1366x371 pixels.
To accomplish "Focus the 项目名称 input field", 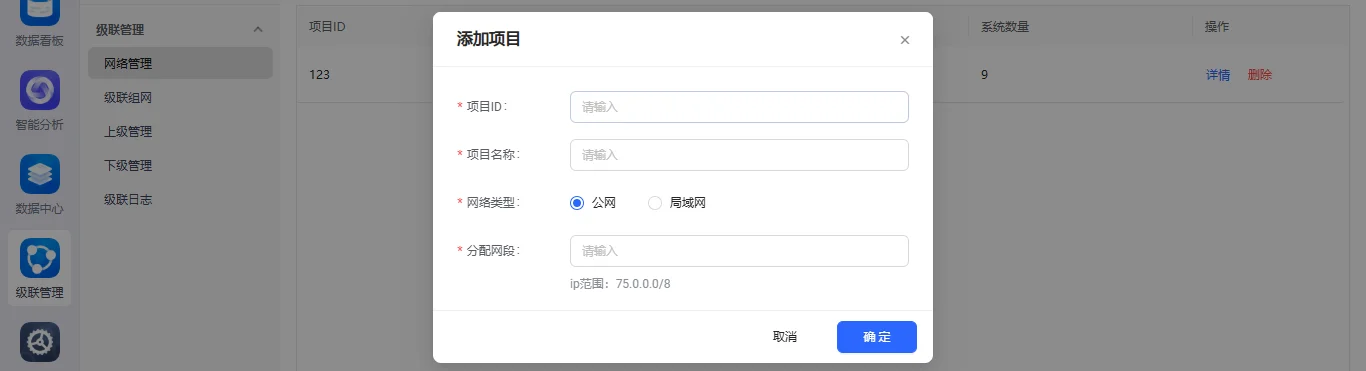I will click(x=739, y=155).
